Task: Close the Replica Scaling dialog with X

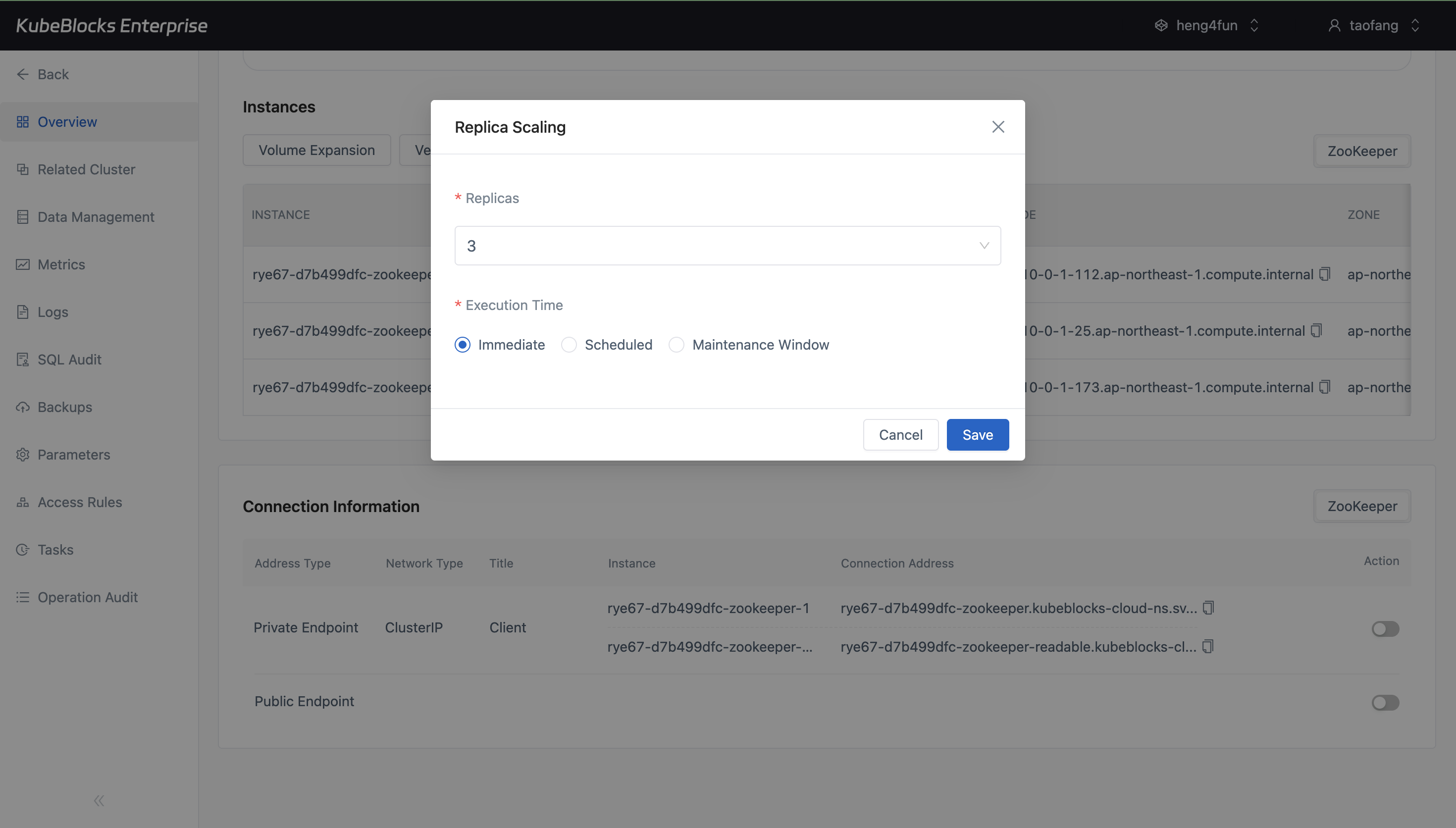Action: pyautogui.click(x=998, y=127)
